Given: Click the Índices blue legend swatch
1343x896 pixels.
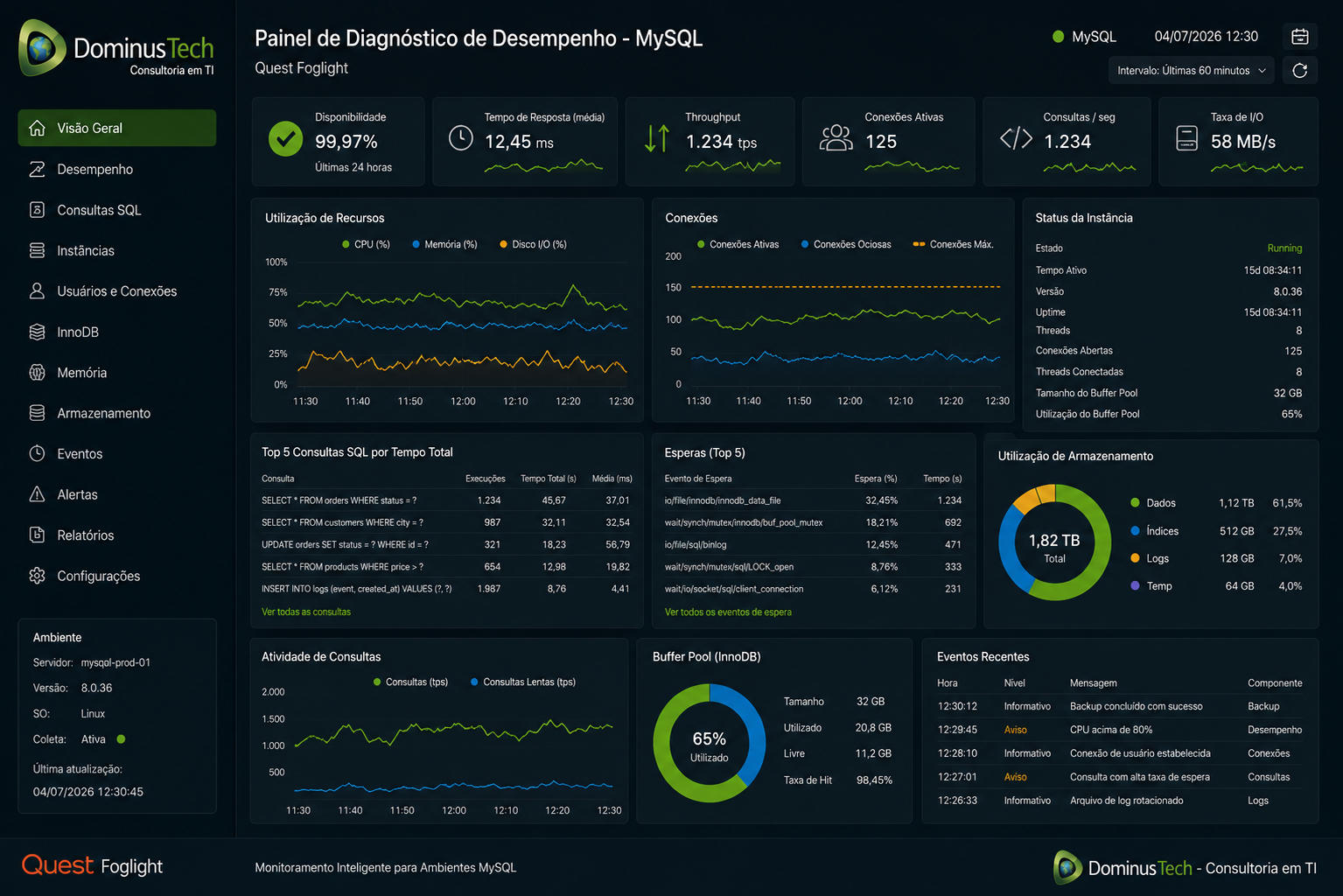Looking at the screenshot, I should click(1135, 531).
